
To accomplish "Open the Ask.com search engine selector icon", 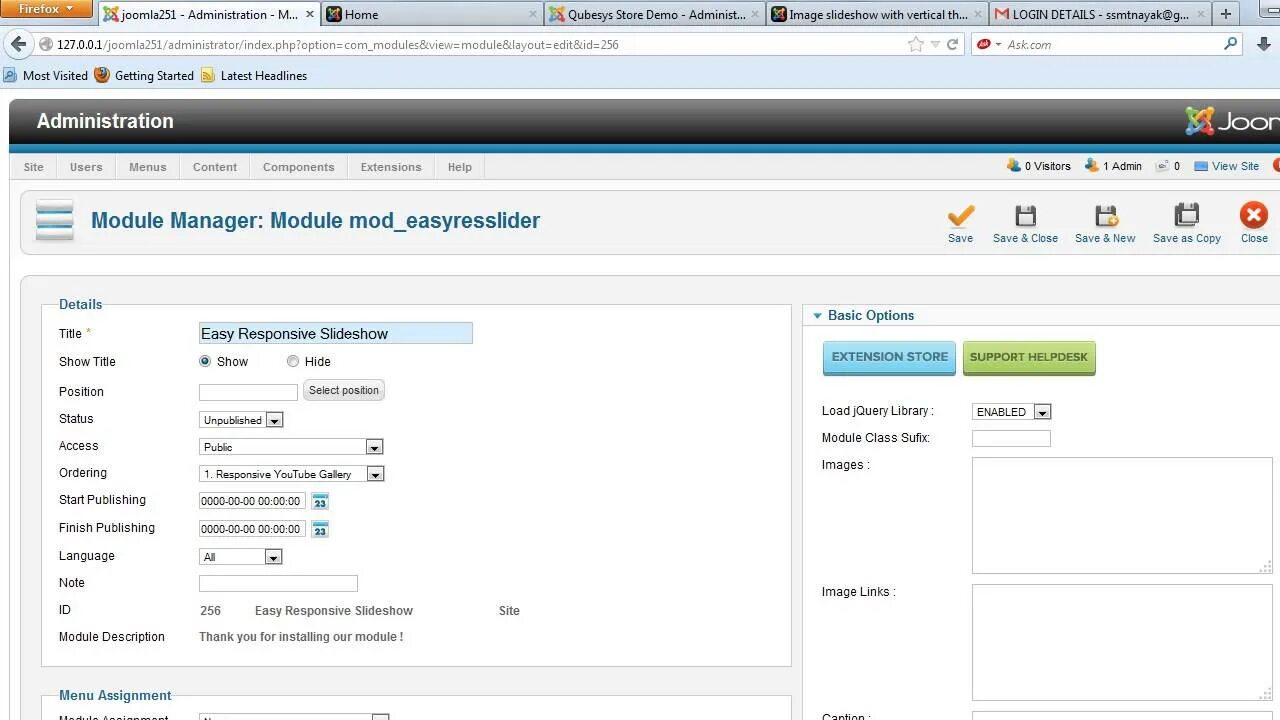I will pyautogui.click(x=988, y=44).
